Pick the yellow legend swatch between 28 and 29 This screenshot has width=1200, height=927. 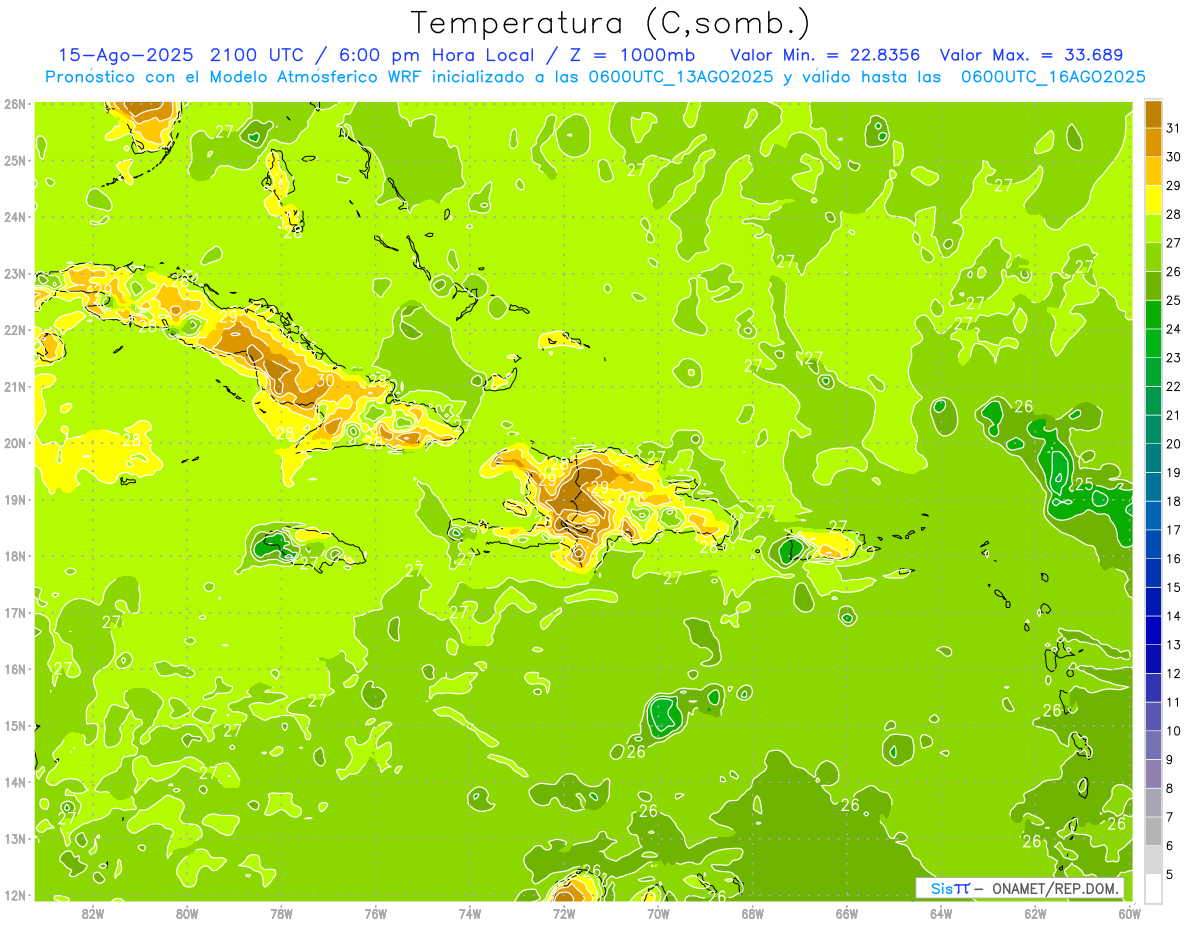pos(1153,200)
